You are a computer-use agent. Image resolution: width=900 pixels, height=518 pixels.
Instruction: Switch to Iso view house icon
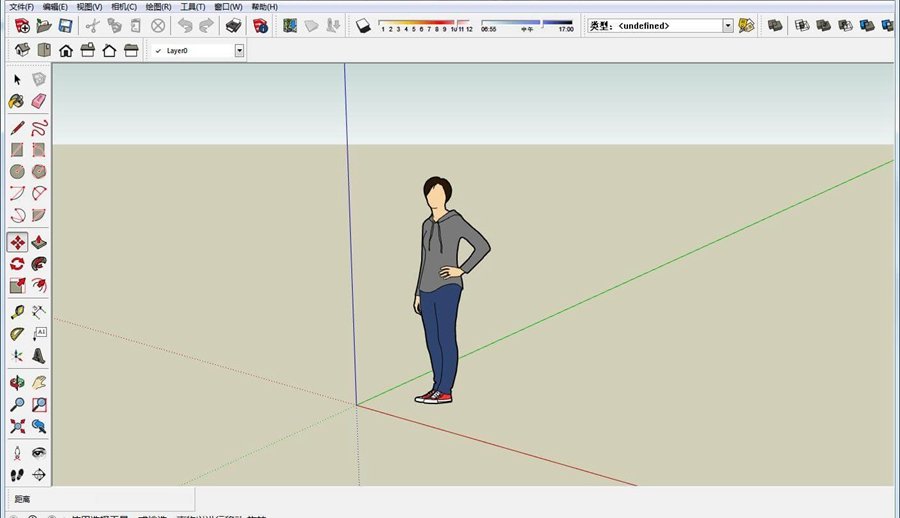[x=22, y=51]
